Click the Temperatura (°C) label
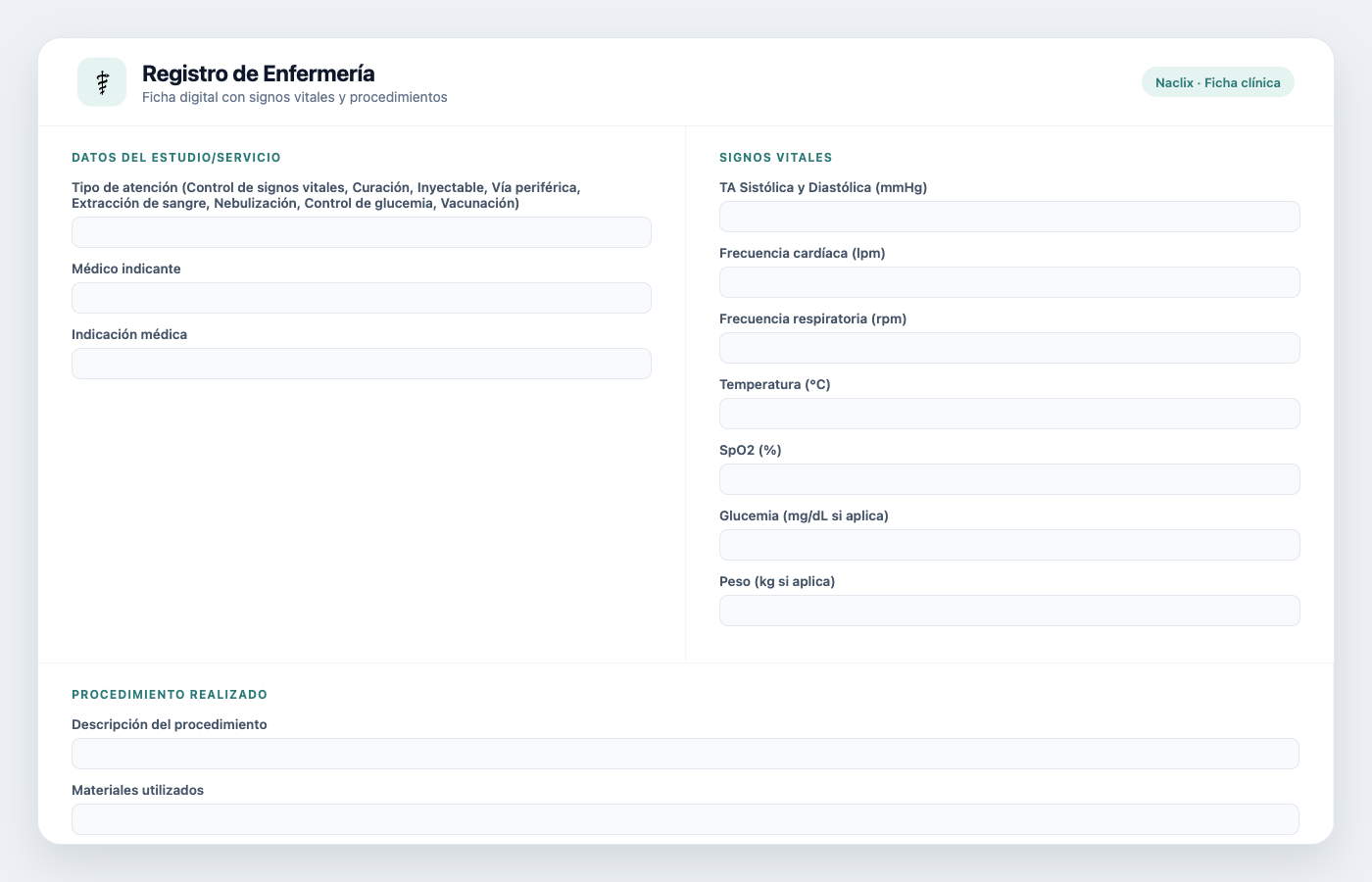This screenshot has height=882, width=1372. tap(775, 384)
